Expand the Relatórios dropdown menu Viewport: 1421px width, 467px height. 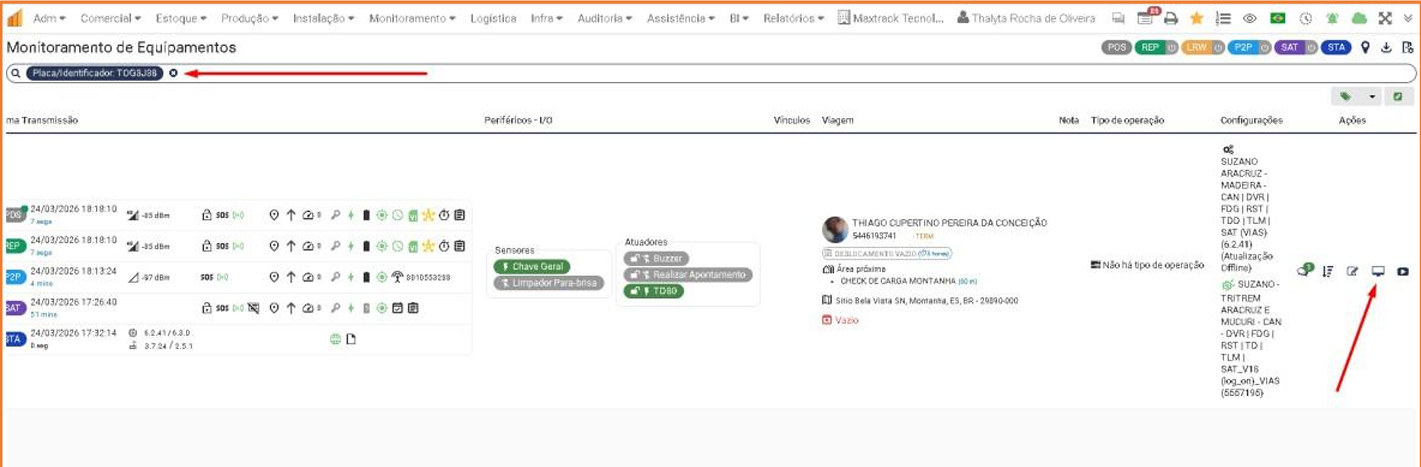pyautogui.click(x=793, y=18)
